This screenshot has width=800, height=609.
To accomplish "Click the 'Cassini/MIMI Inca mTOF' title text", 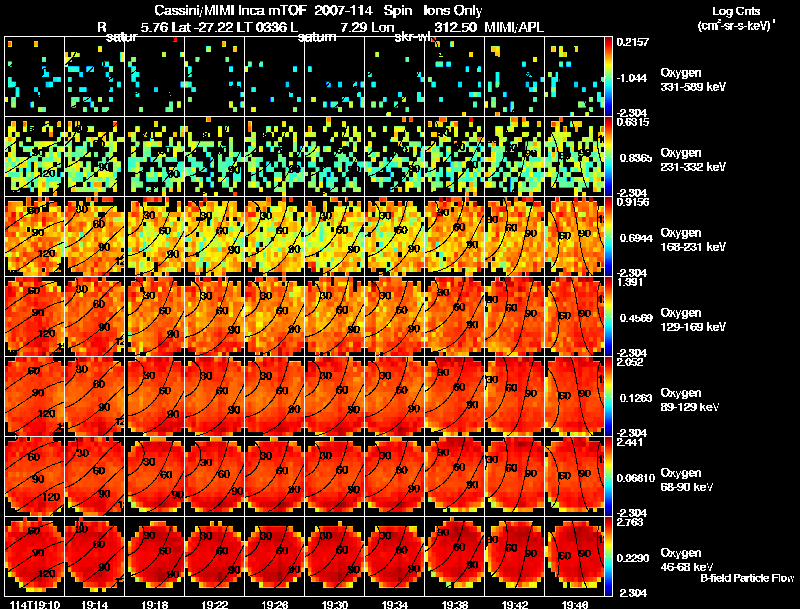I will (x=229, y=10).
